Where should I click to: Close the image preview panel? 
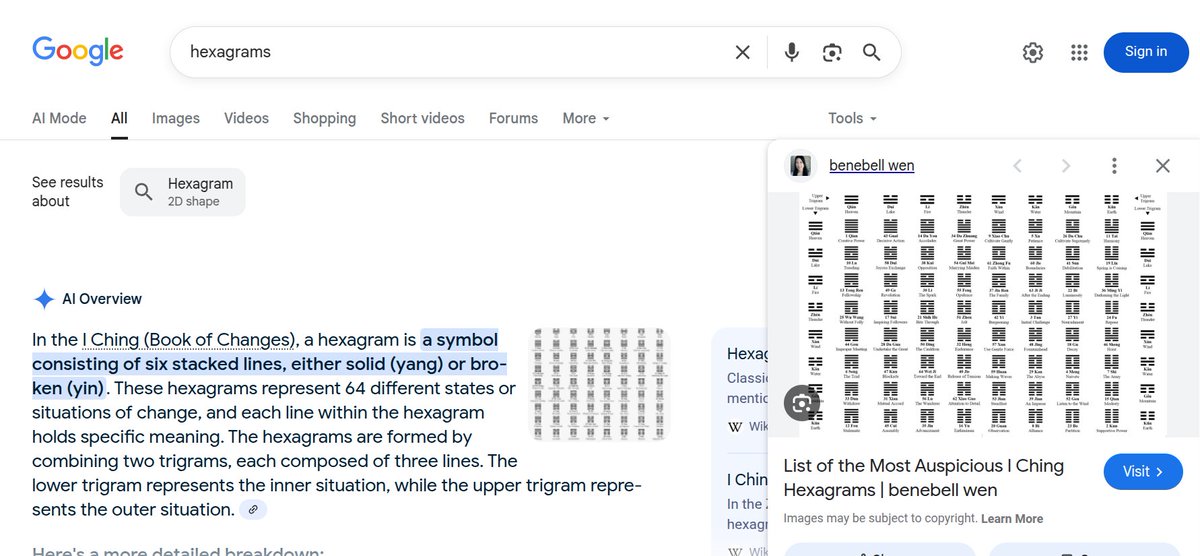(x=1162, y=166)
